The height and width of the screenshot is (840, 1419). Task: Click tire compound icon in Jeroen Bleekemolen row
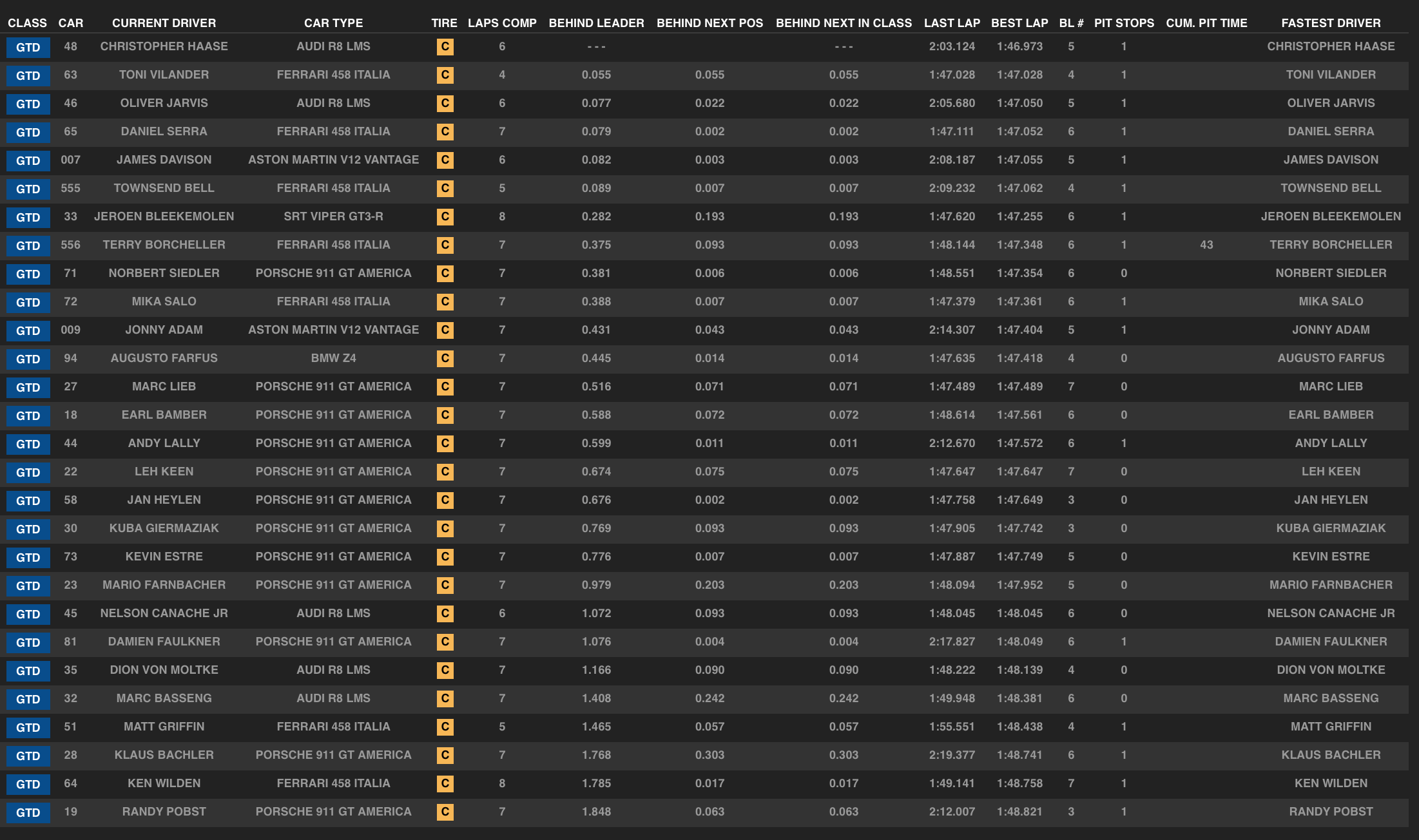tap(445, 217)
